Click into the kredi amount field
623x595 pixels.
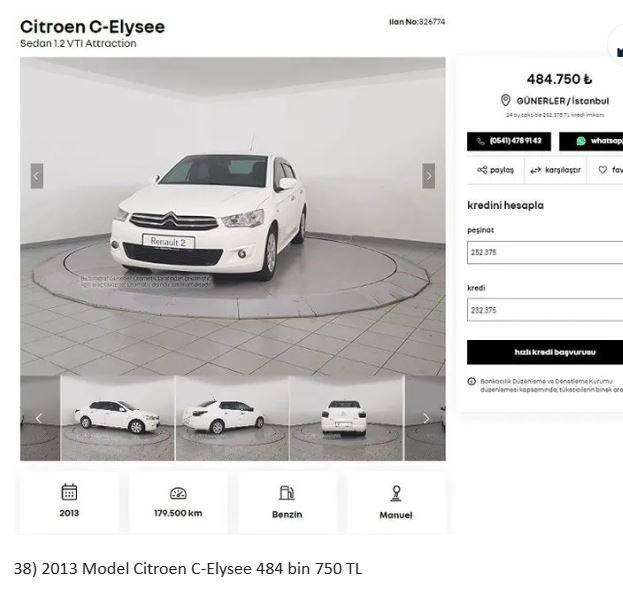(545, 310)
